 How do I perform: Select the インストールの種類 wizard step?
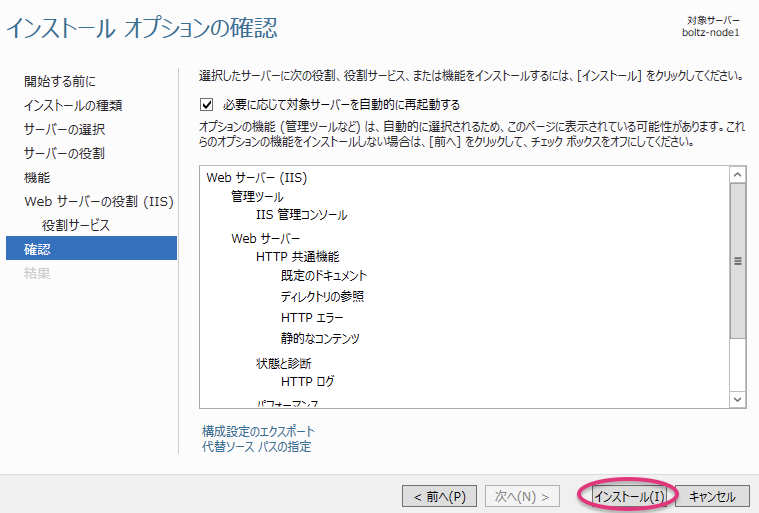[x=73, y=105]
